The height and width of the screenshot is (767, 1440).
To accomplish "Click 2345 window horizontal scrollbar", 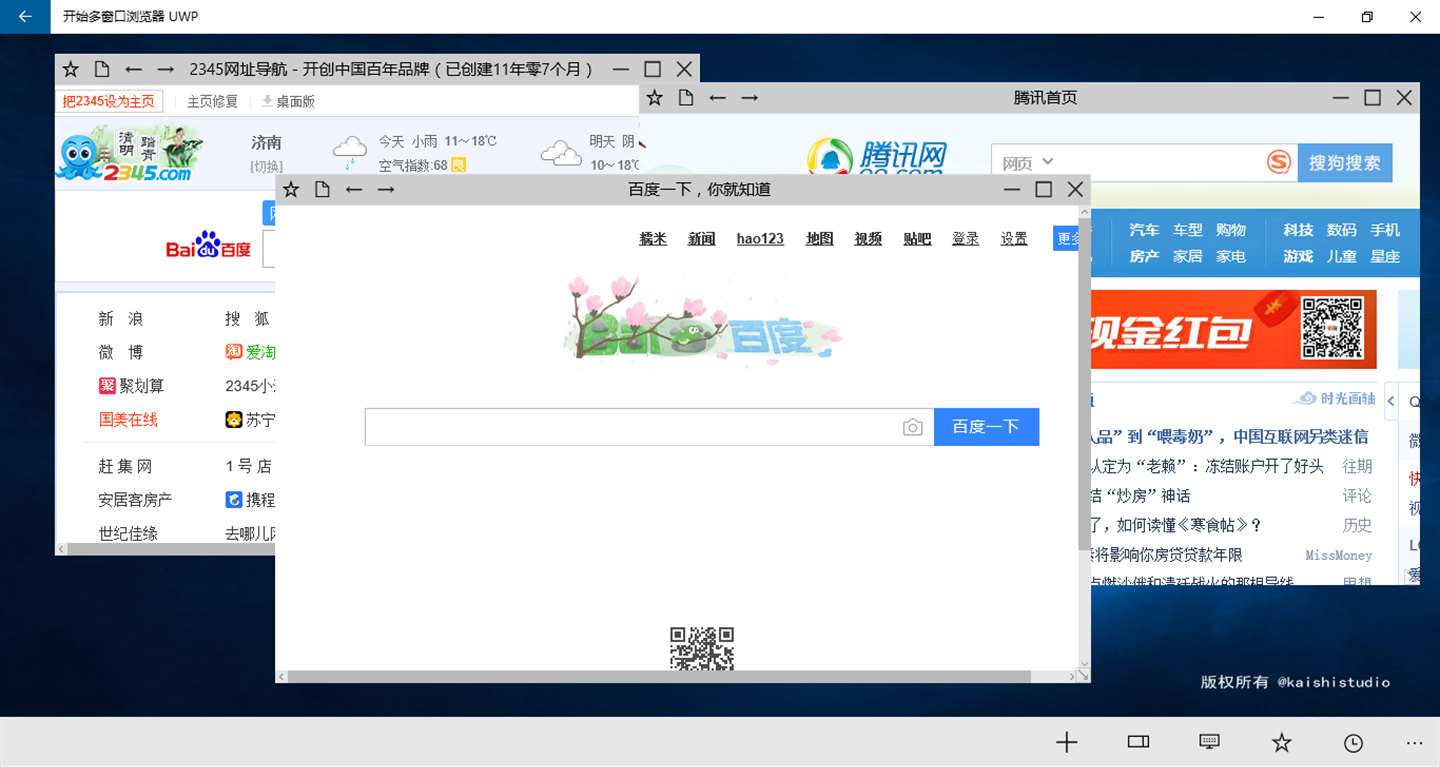I will click(170, 549).
